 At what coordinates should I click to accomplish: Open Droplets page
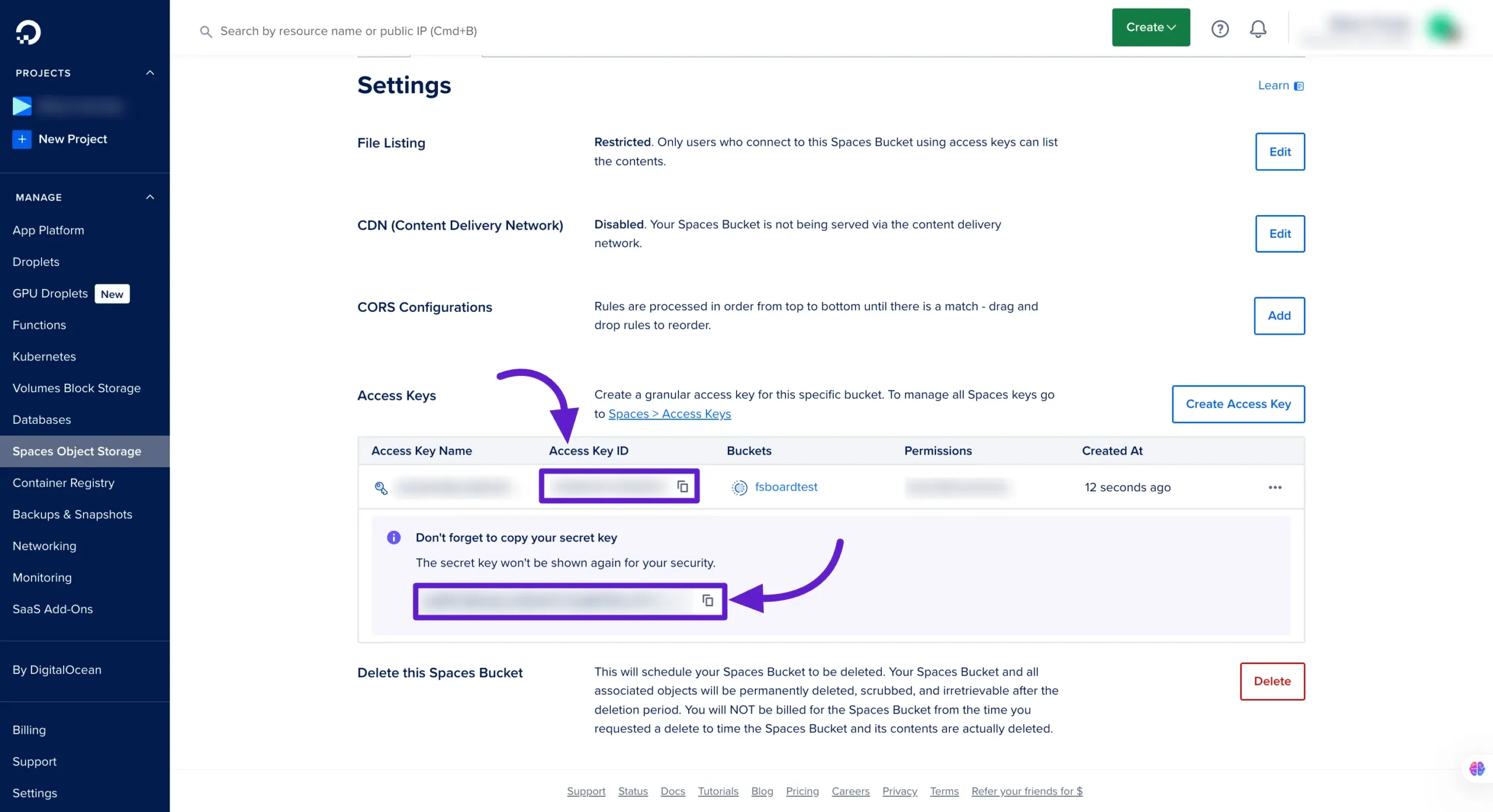coord(36,262)
